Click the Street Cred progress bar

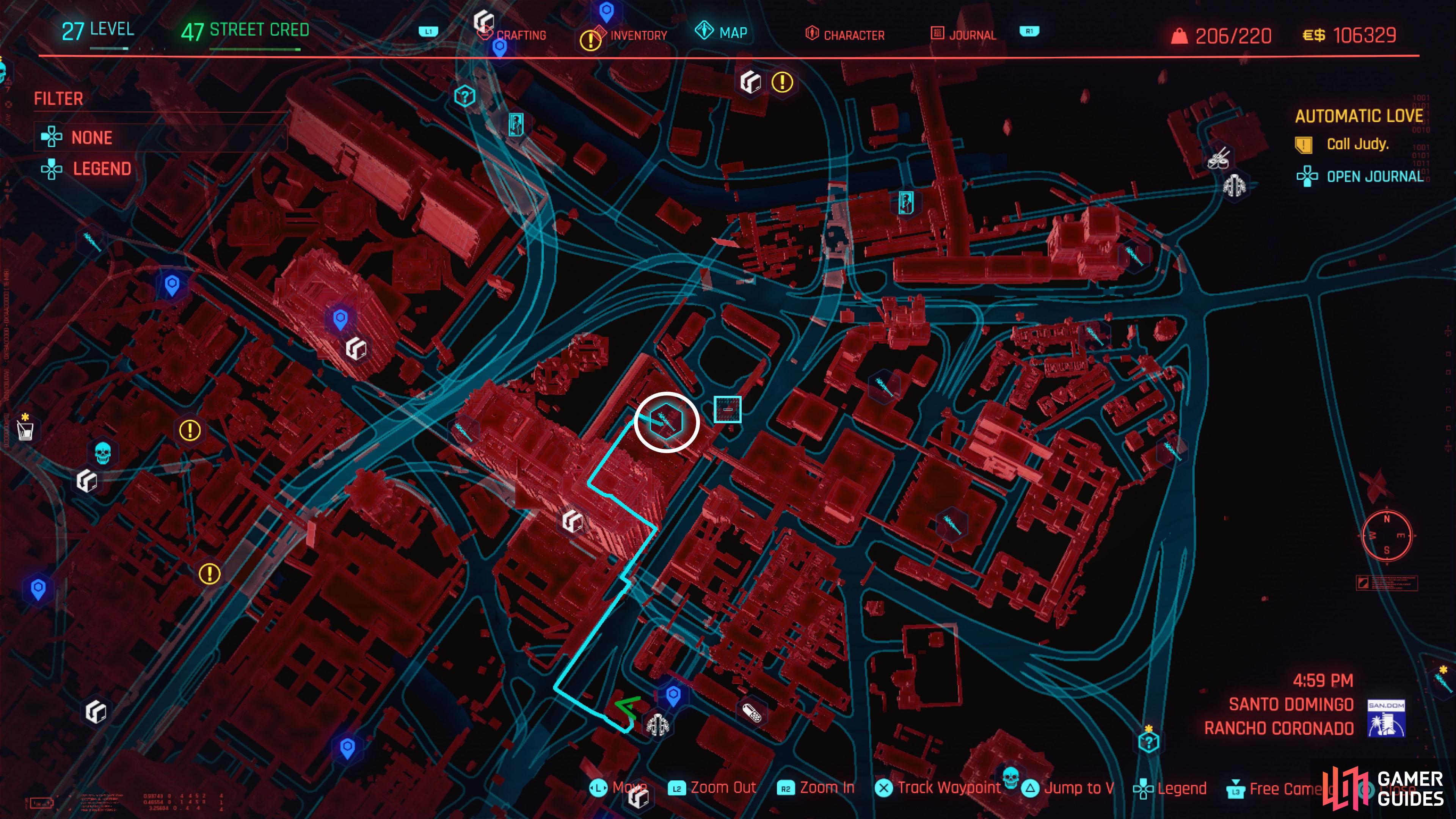click(255, 50)
